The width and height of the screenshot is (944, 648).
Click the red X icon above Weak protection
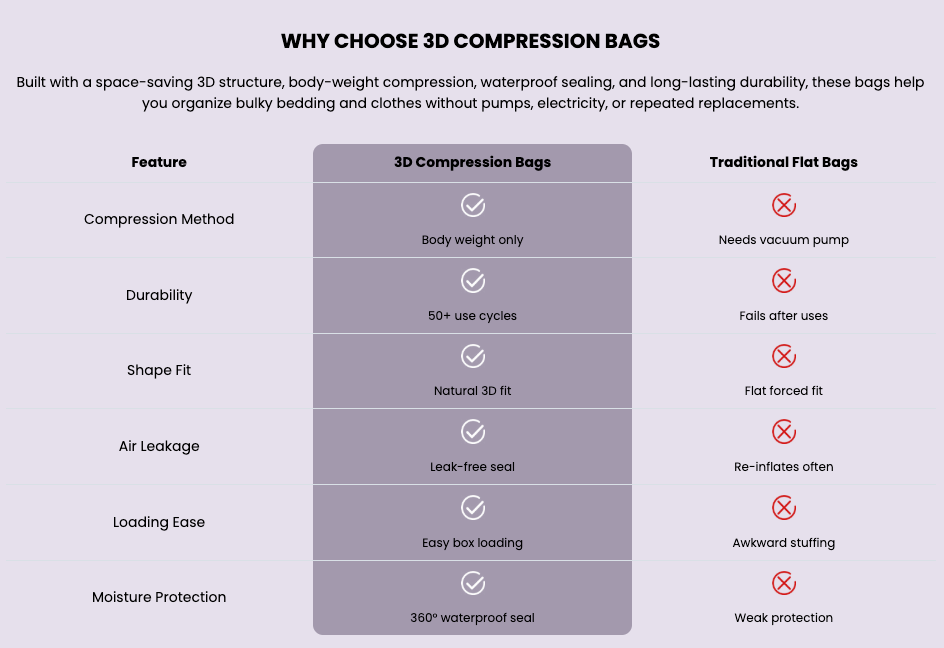784,583
